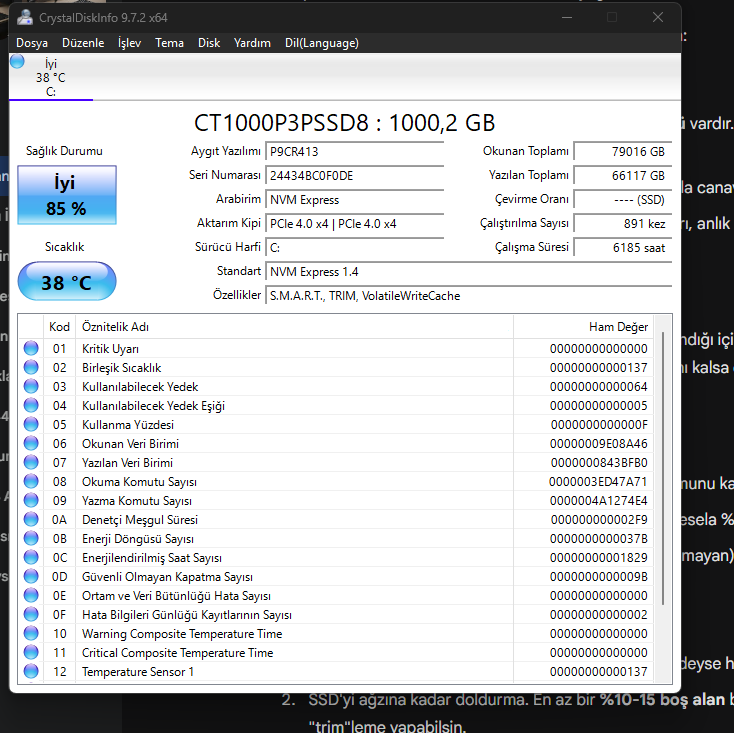This screenshot has width=734, height=733.
Task: Click status orb for Critical Composite Temperature Time
Action: coord(31,652)
